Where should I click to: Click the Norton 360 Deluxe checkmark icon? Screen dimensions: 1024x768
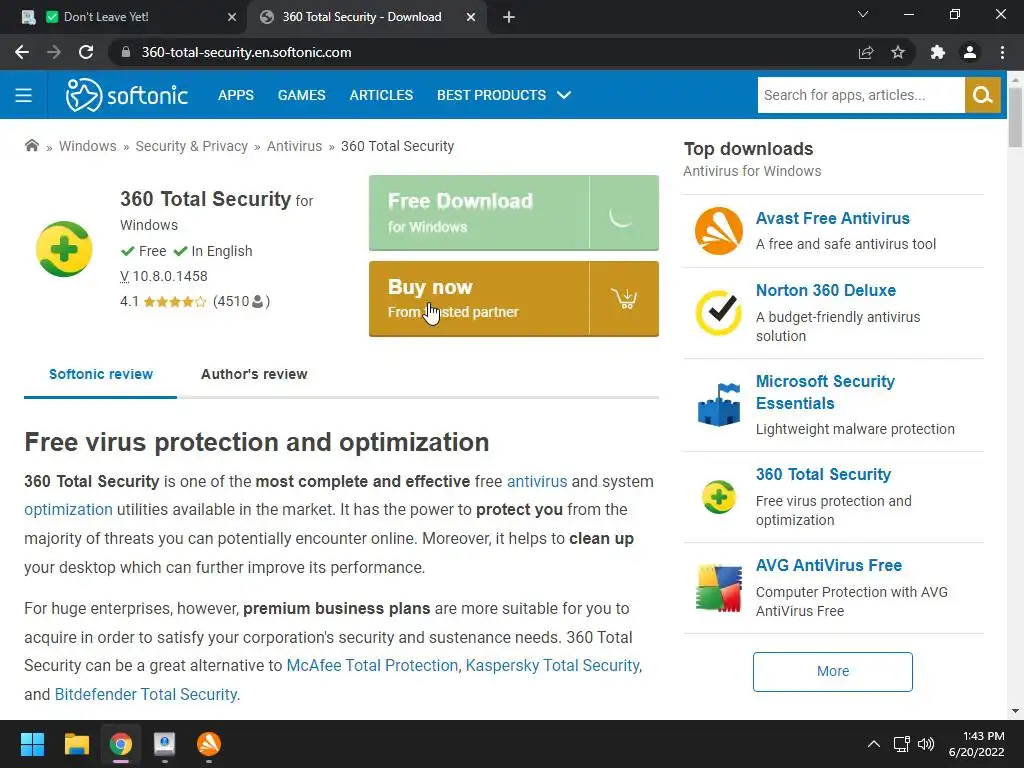[x=718, y=313]
